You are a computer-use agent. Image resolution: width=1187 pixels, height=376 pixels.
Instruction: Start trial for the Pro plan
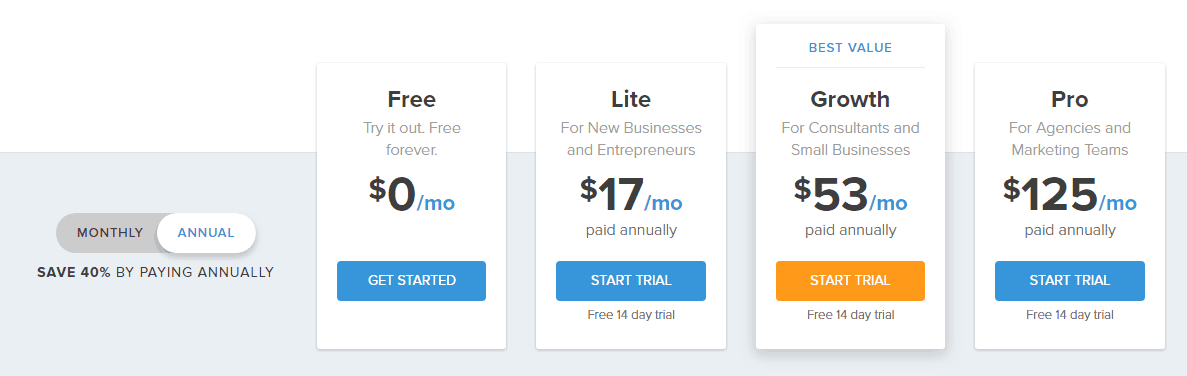click(x=1070, y=281)
